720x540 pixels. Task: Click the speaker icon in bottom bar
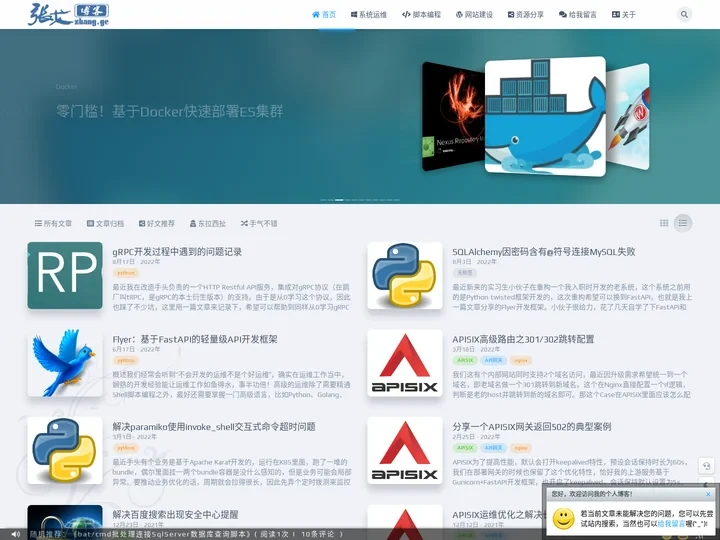tap(16, 534)
